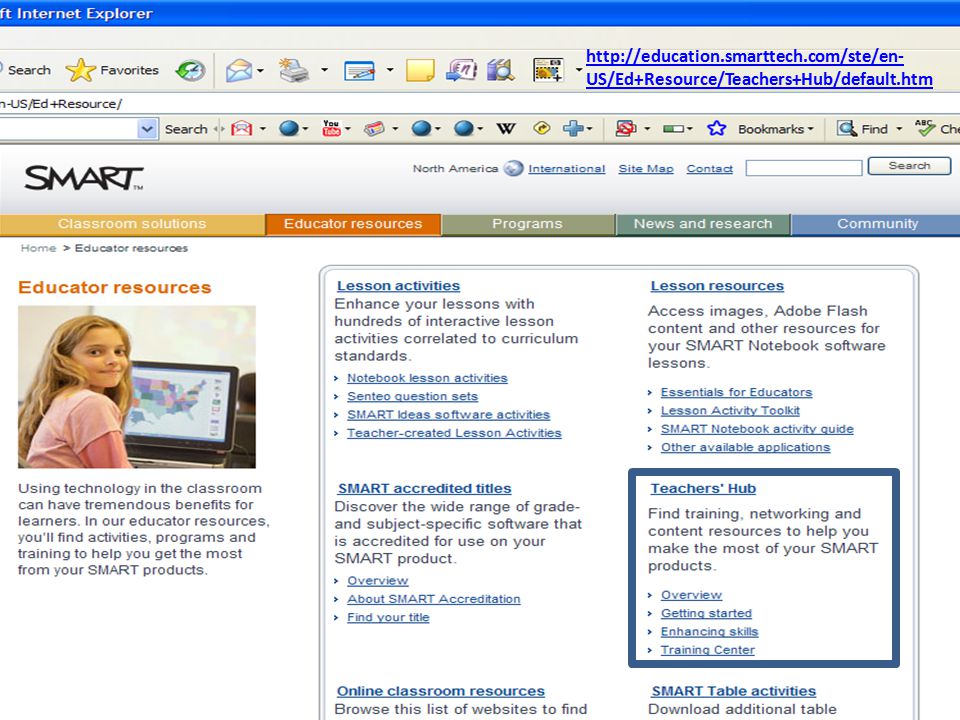The height and width of the screenshot is (720, 960).
Task: Click the Send to OneNote icon
Action: [x=461, y=70]
